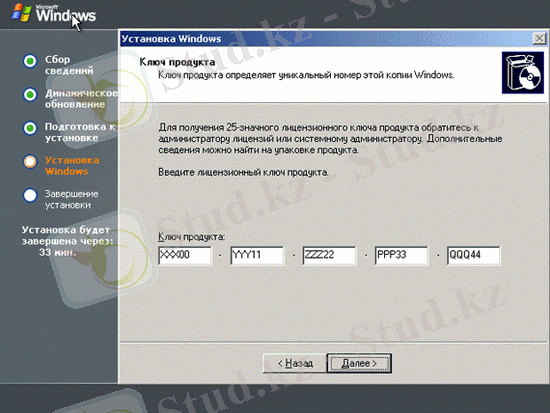Screen dimensions: 550x413
Task: Click the 'Установка Windows' orange step label
Action: click(x=72, y=166)
